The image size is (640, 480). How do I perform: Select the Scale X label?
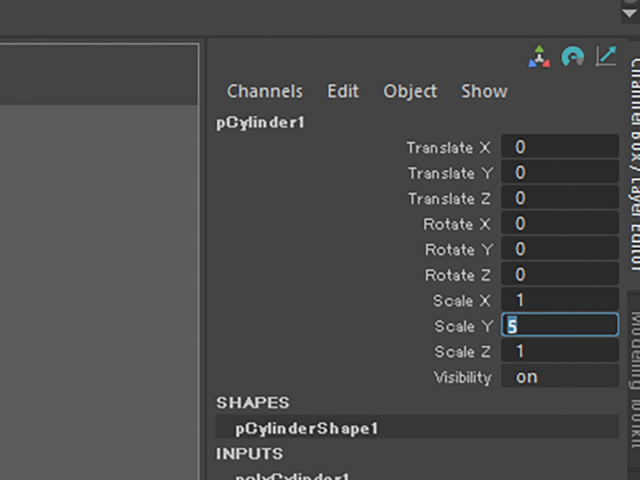(x=462, y=301)
